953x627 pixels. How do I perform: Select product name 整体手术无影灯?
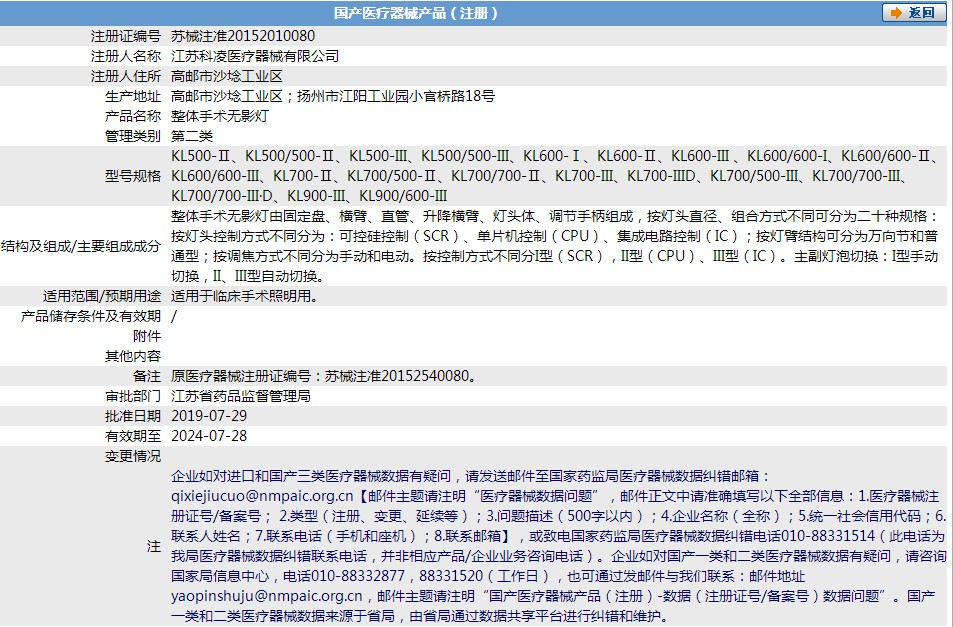coord(220,116)
